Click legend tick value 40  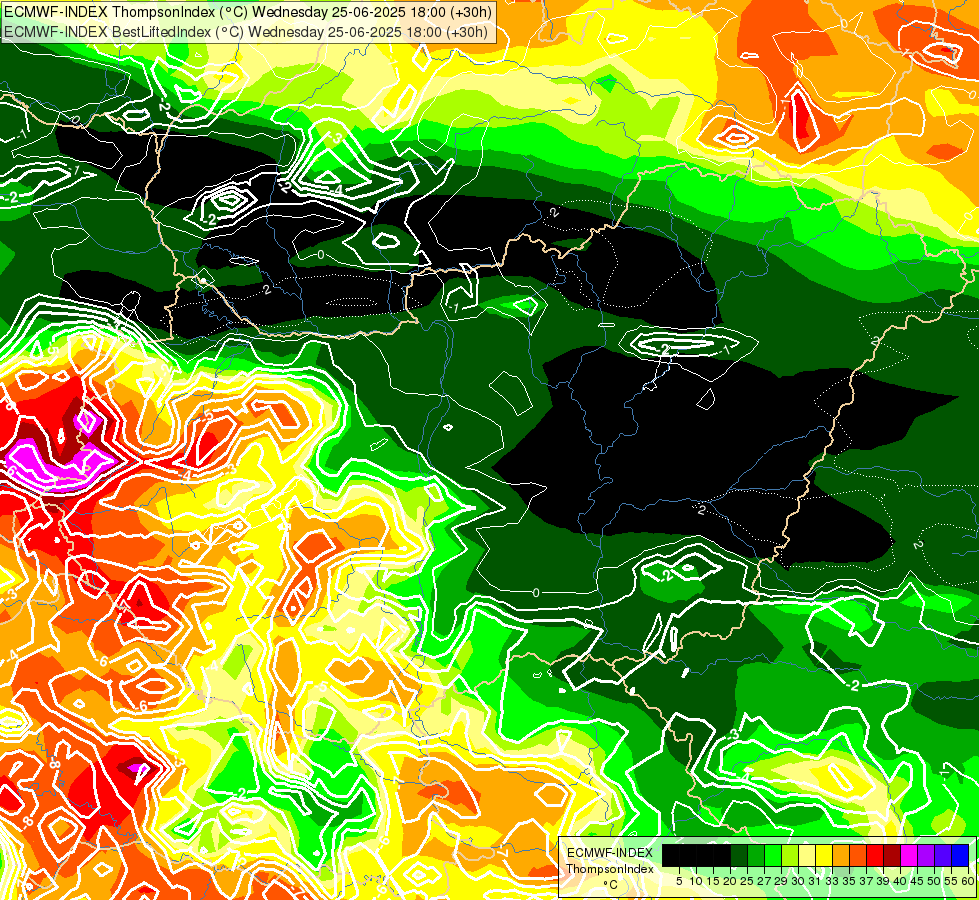point(901,881)
